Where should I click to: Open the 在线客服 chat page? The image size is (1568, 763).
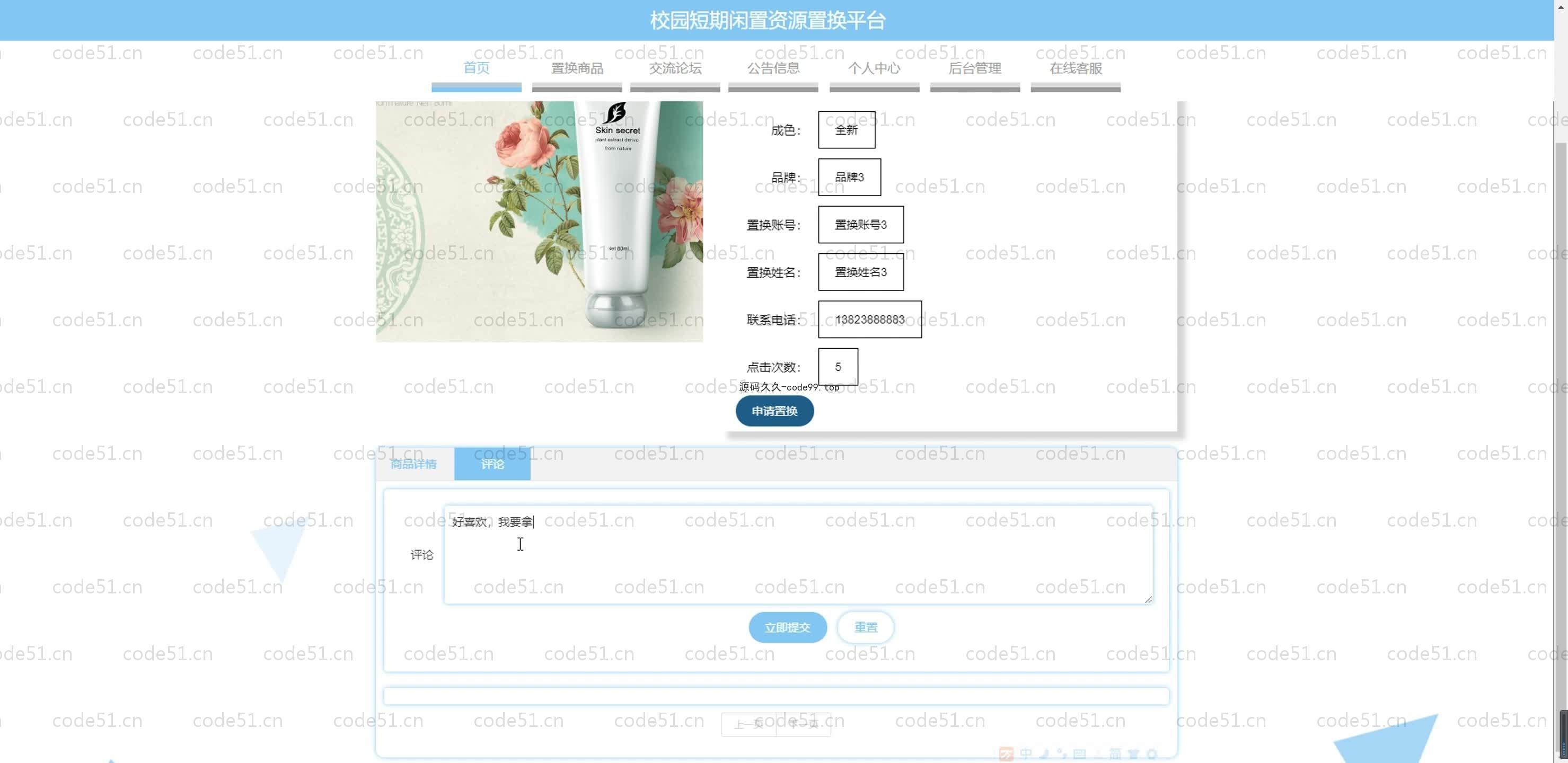tap(1076, 69)
